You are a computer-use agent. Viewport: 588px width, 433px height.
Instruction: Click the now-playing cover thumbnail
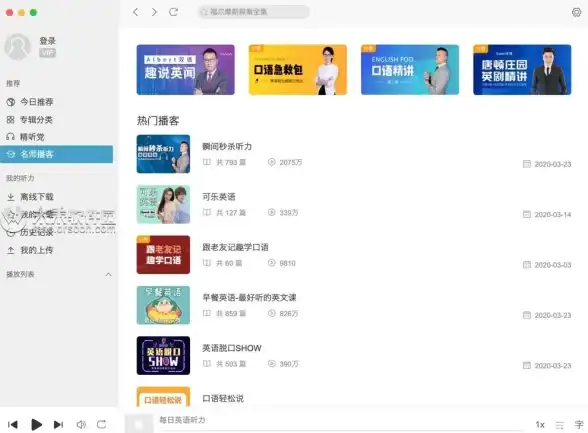click(139, 424)
